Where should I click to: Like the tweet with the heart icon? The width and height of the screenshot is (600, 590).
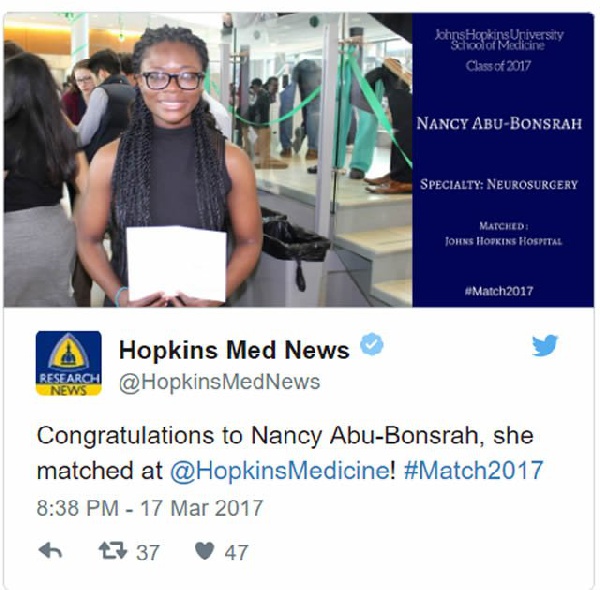coord(205,551)
